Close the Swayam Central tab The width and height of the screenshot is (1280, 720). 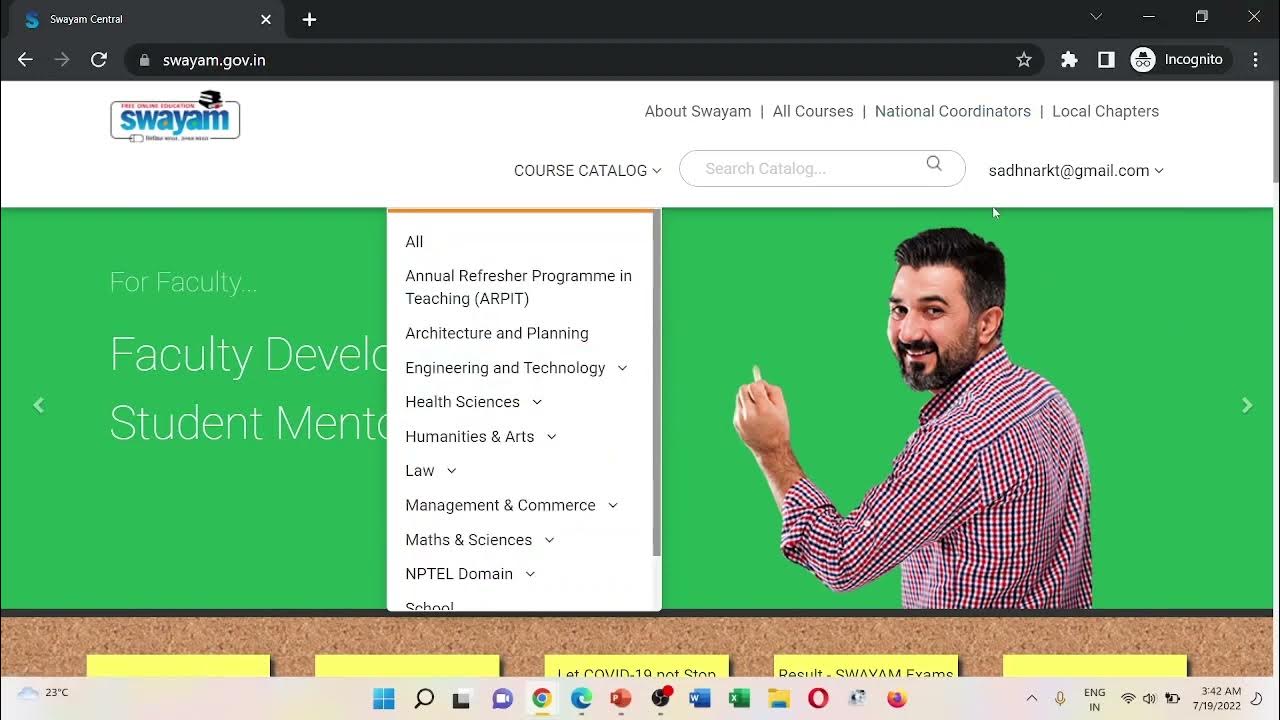(x=266, y=19)
